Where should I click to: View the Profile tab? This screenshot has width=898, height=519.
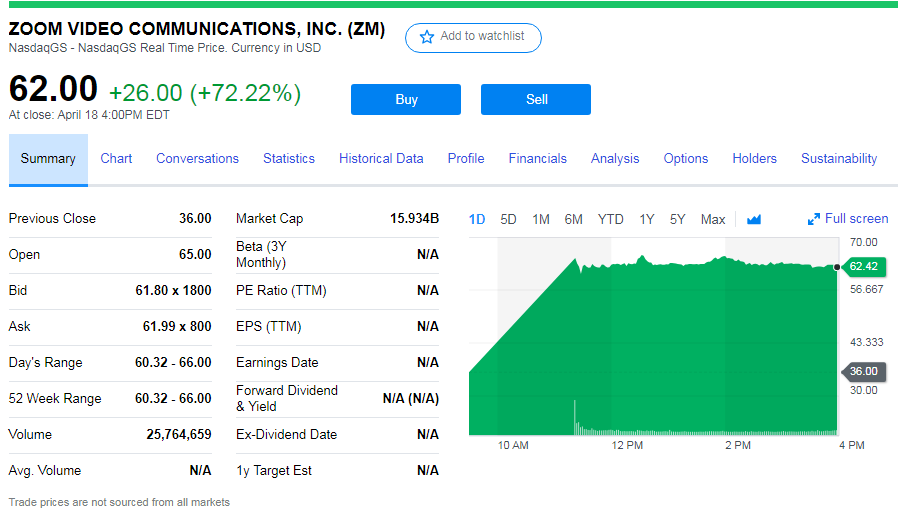[466, 159]
